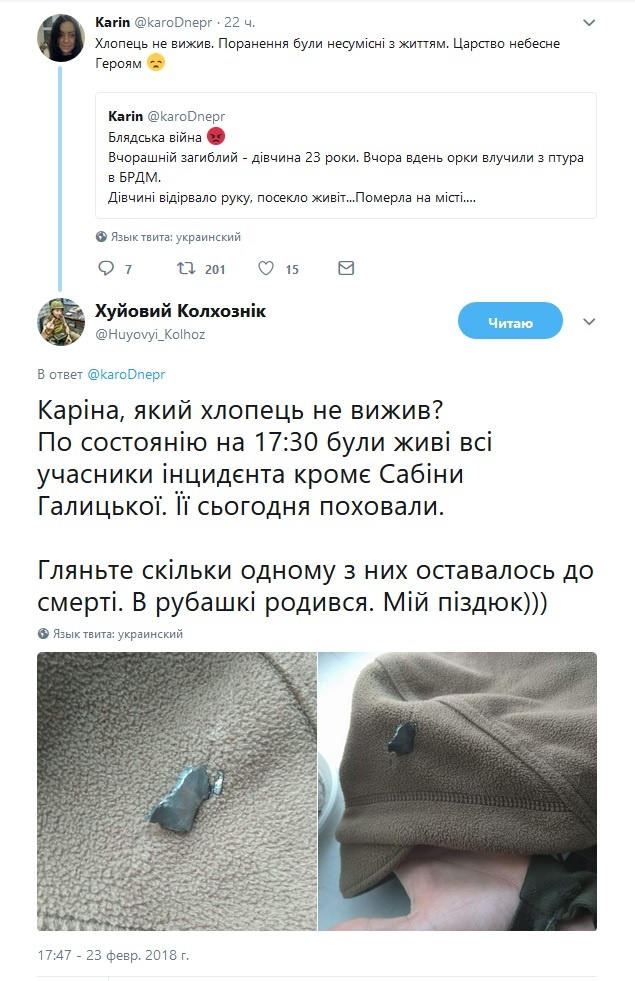The width and height of the screenshot is (635, 981).
Task: Open left photo of metal fragment
Action: (x=177, y=791)
